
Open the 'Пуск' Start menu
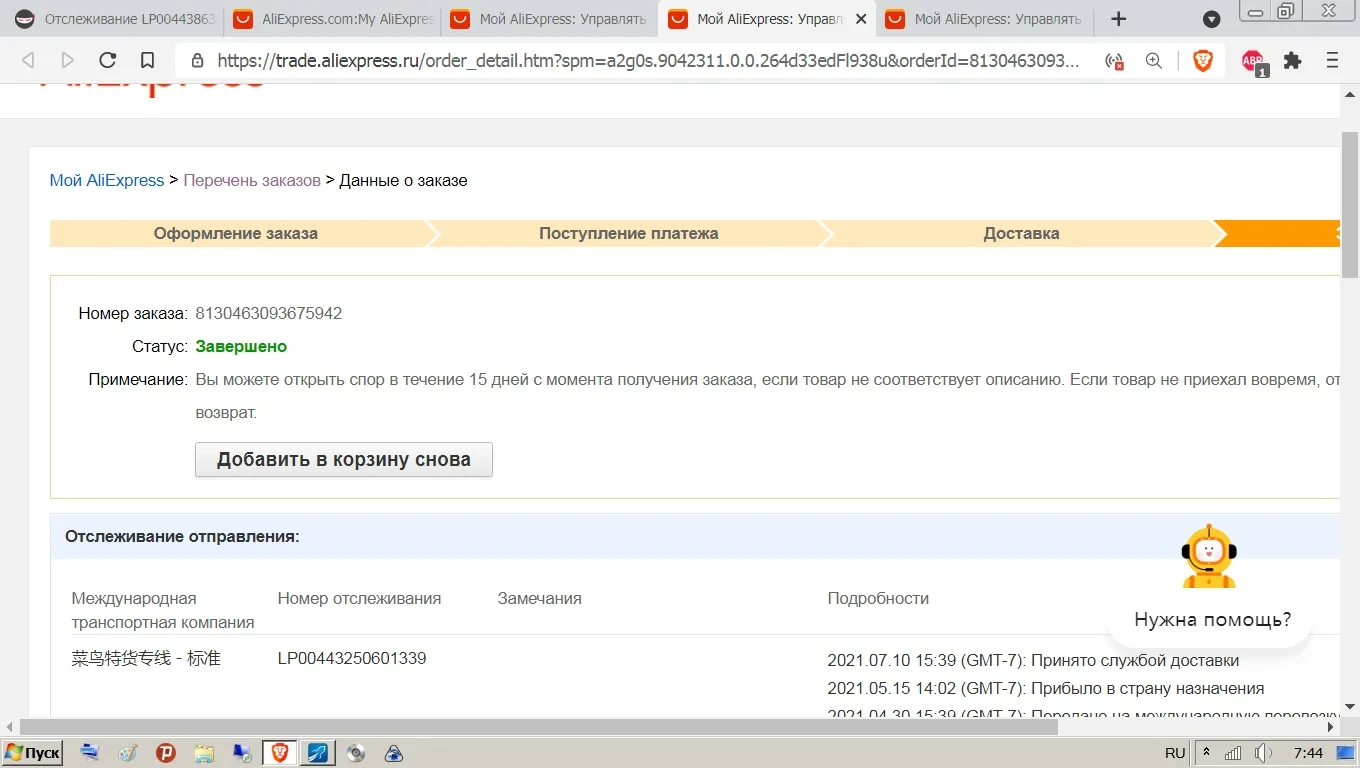pos(33,753)
